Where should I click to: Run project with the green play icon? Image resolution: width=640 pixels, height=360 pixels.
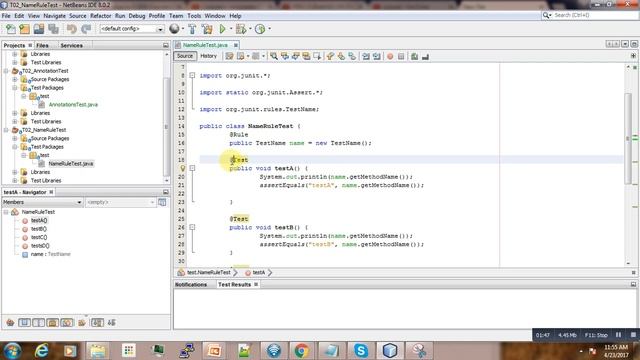coord(222,29)
